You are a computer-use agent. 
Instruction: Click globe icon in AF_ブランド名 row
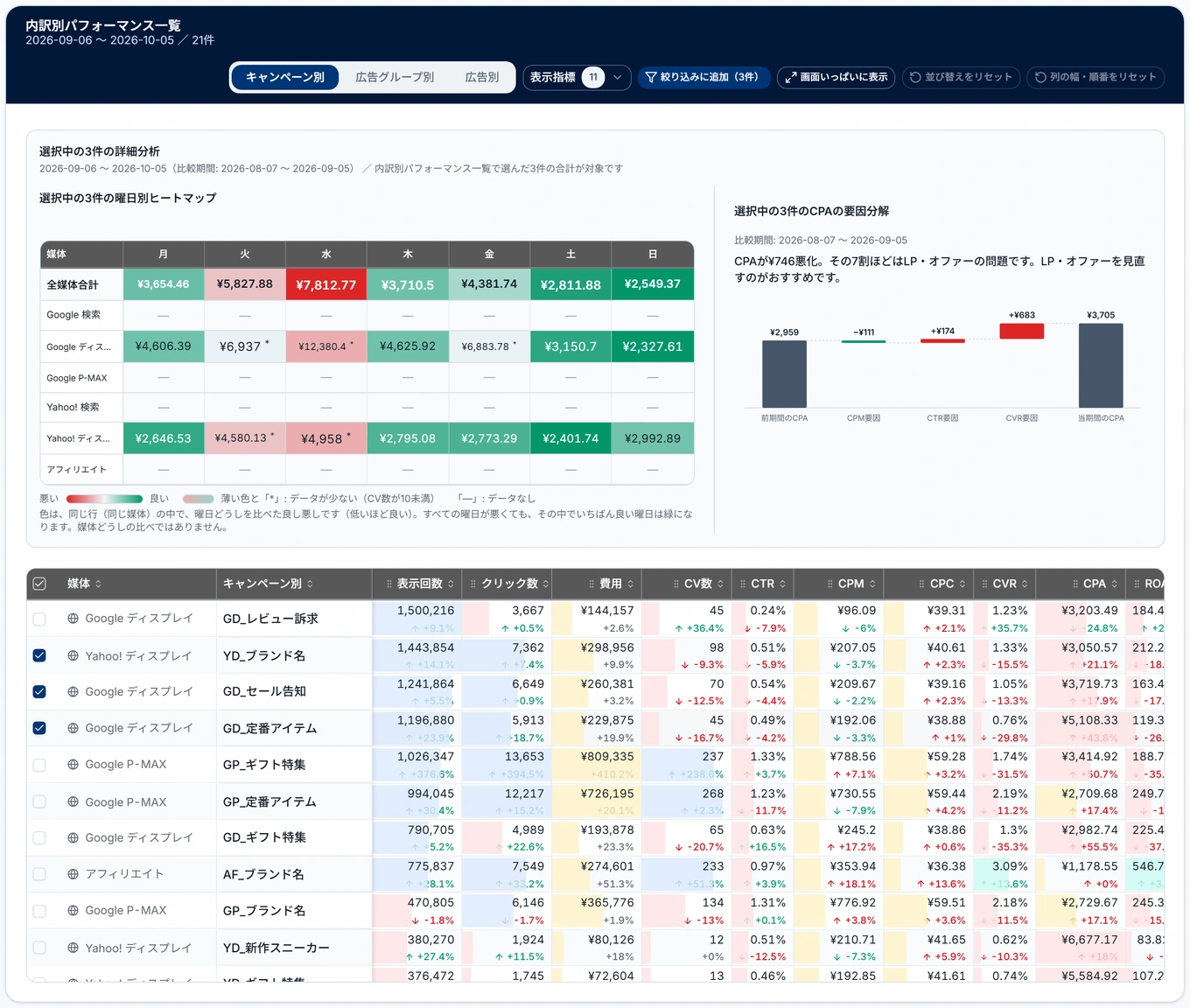point(73,874)
